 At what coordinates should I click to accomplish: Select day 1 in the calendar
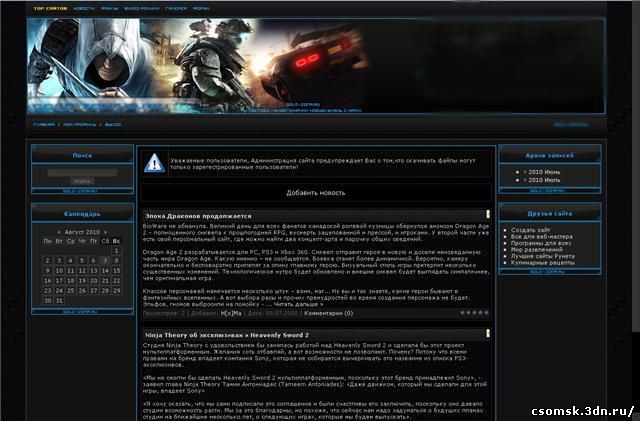pos(117,251)
